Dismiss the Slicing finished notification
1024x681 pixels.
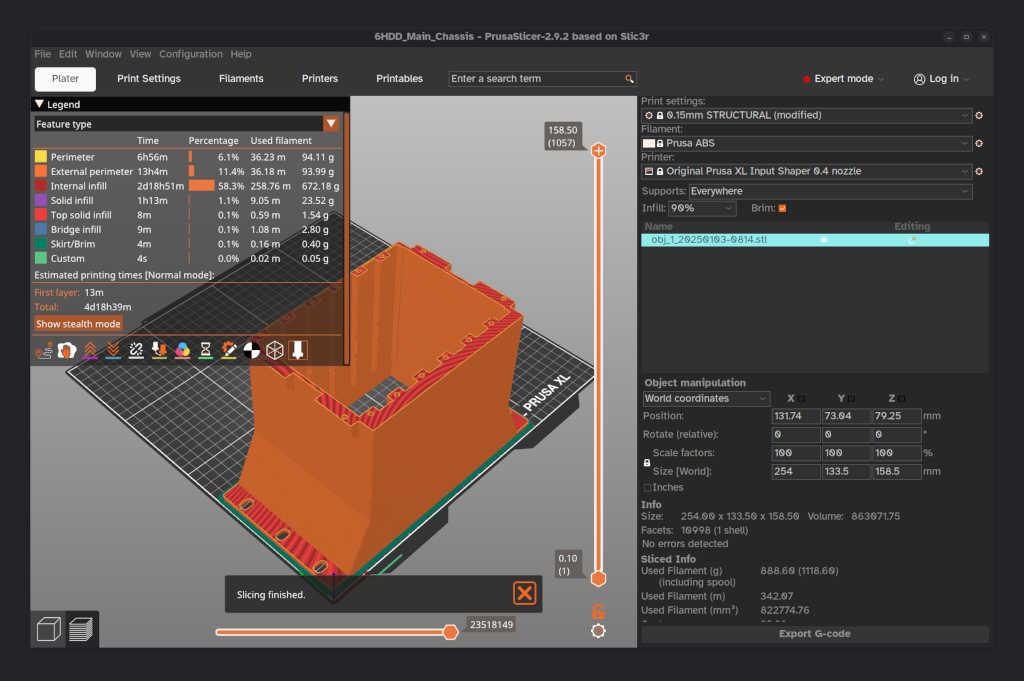point(524,594)
